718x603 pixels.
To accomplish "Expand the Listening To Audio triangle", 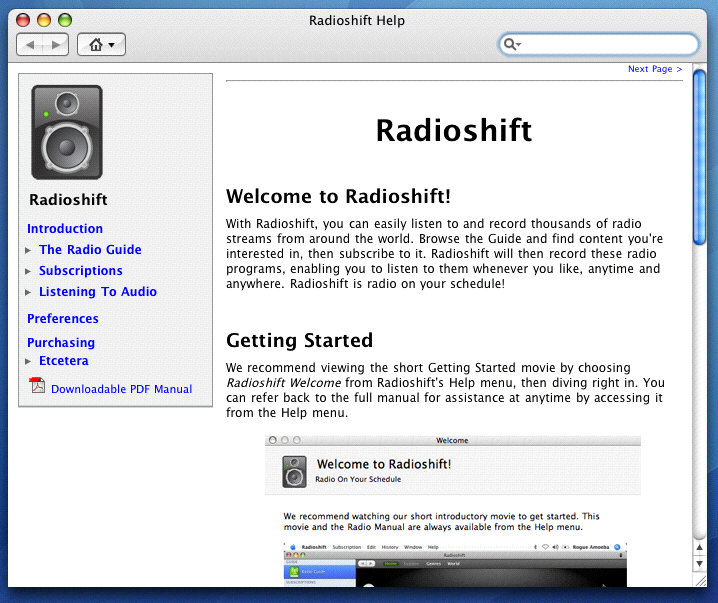I will pos(28,293).
